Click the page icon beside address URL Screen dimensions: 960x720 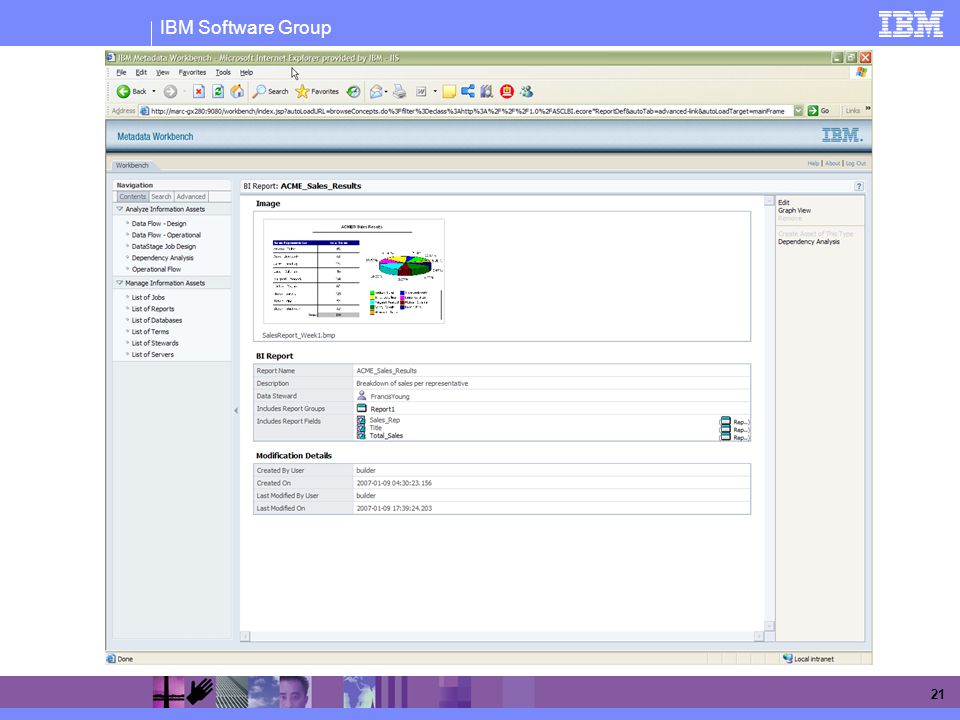click(x=144, y=111)
